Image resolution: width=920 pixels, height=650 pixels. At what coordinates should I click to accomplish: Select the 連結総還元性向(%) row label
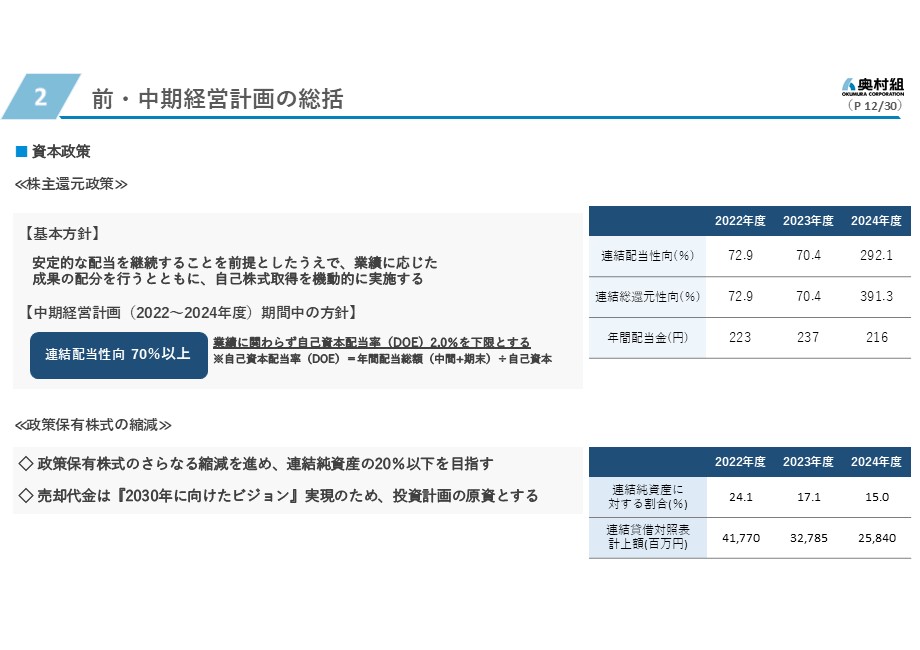click(647, 297)
